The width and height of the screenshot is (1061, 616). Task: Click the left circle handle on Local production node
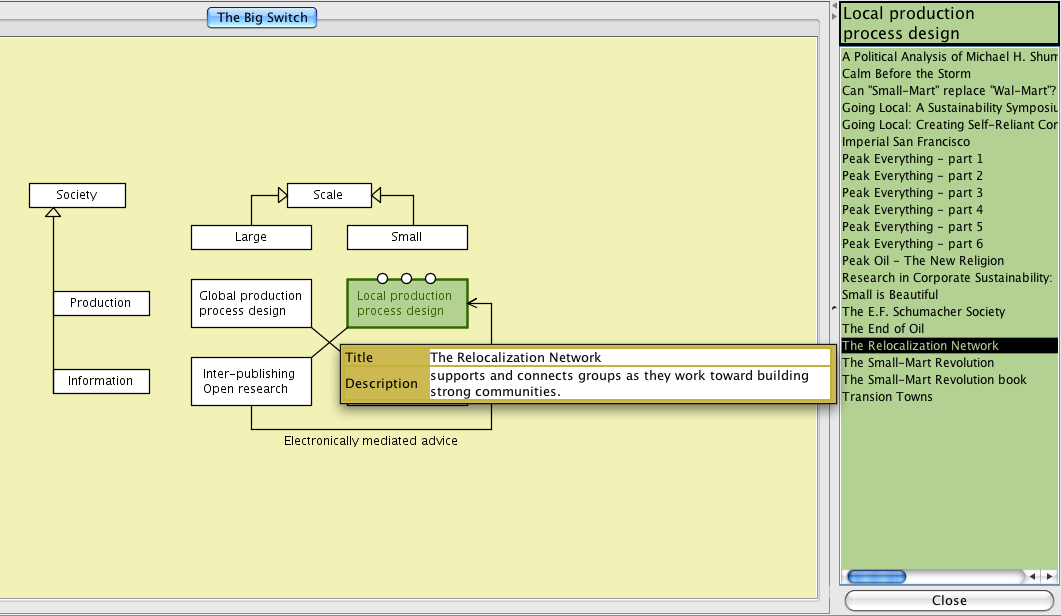point(382,278)
